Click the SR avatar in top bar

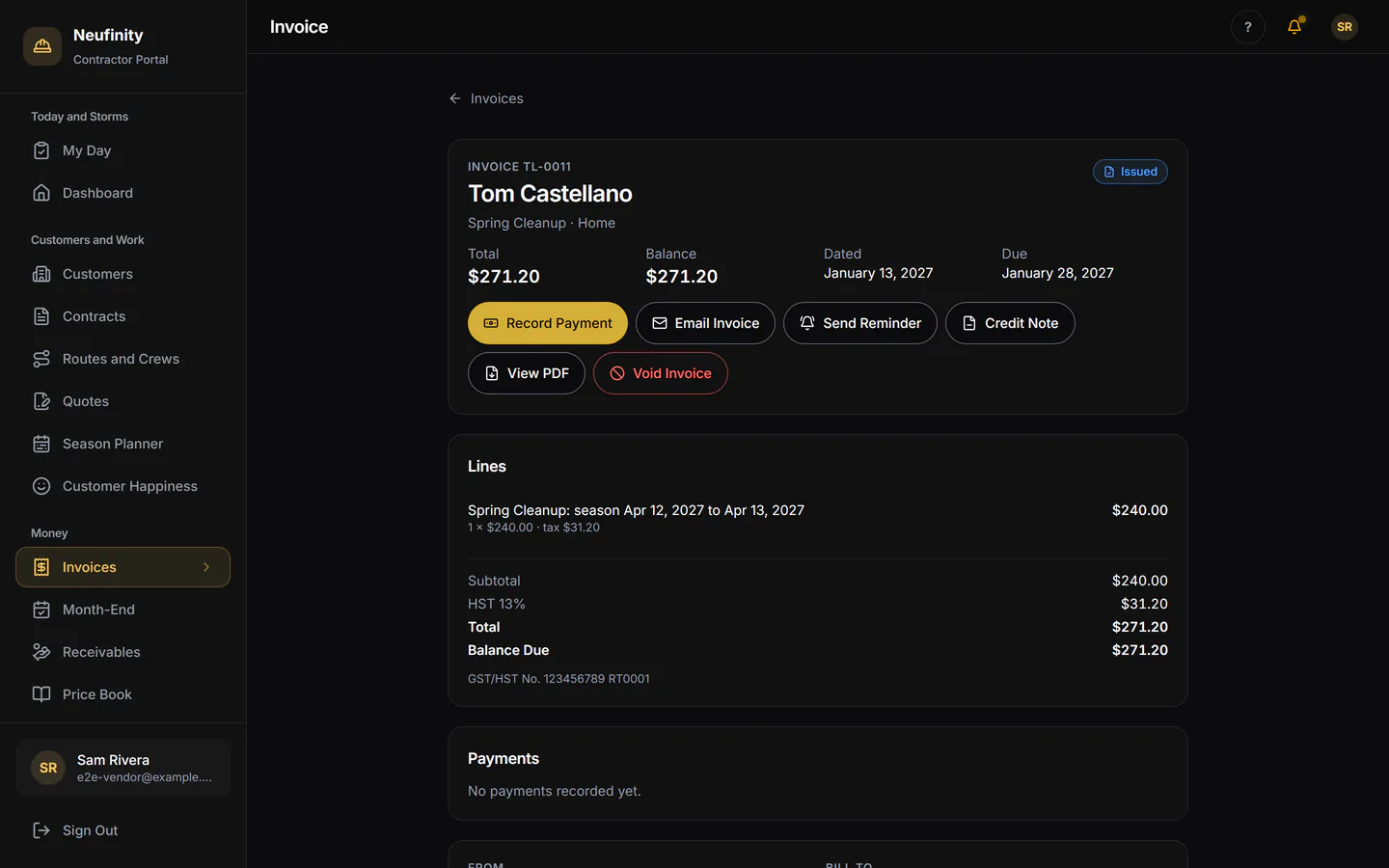click(1345, 27)
